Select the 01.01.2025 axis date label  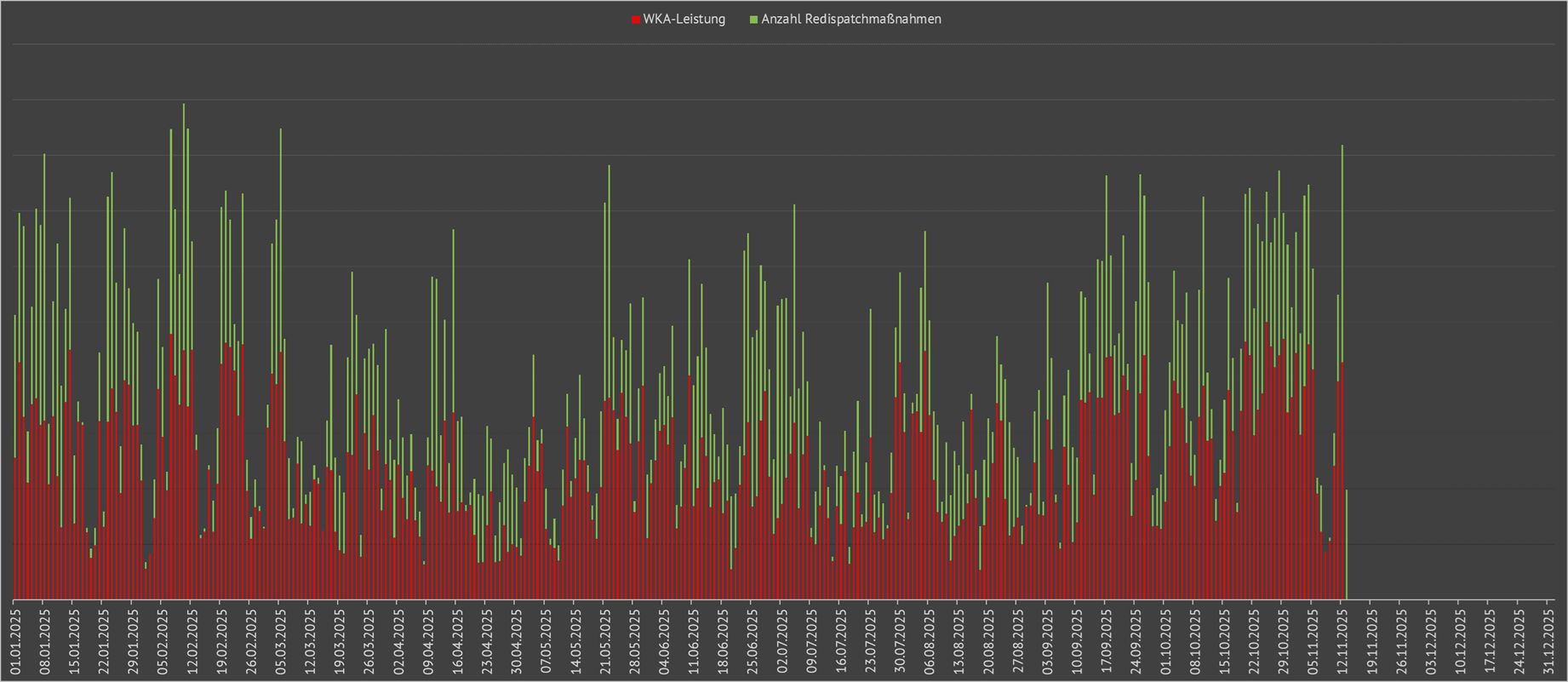click(14, 639)
